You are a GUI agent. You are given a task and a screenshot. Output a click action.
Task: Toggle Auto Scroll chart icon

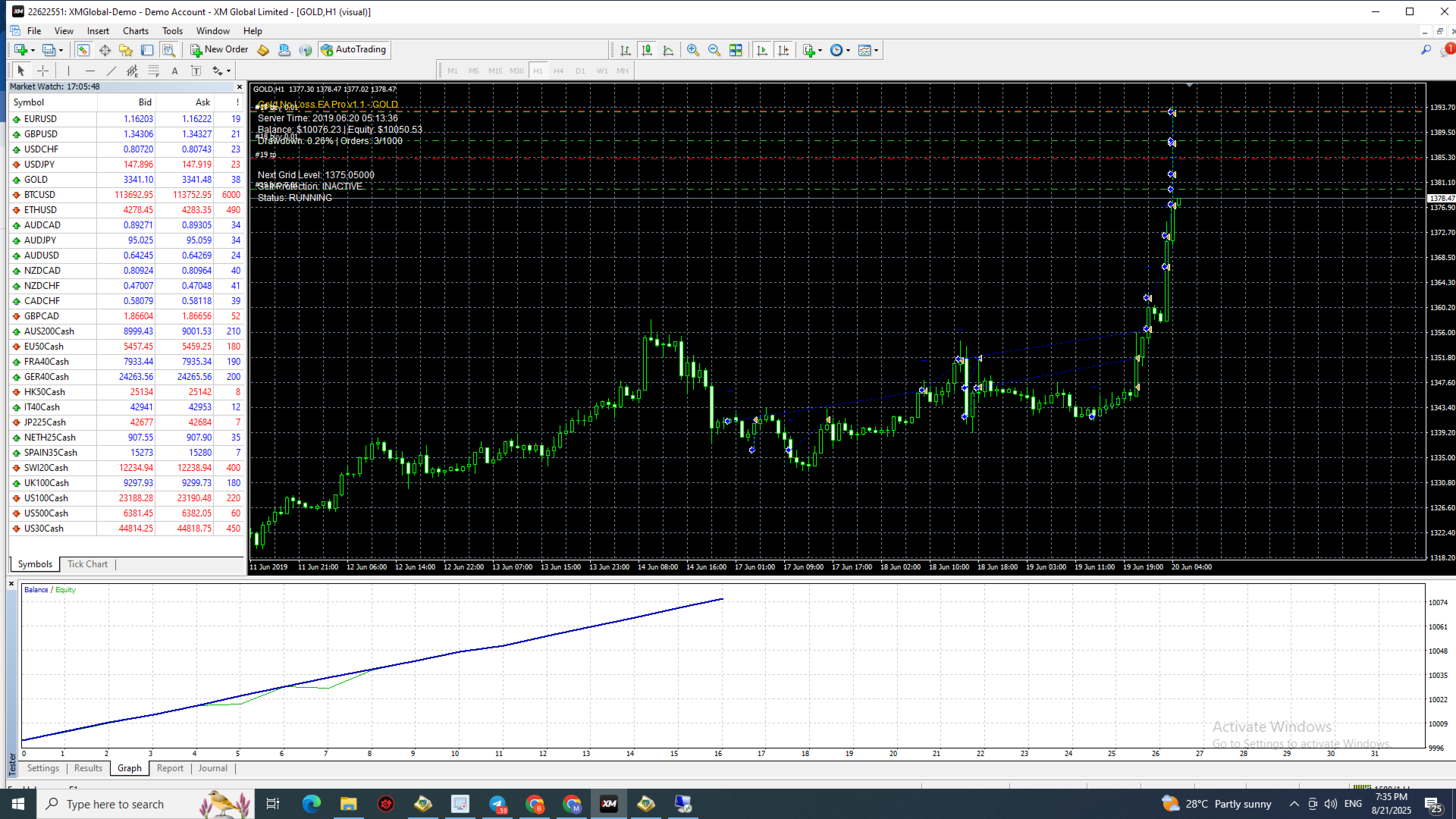[762, 50]
